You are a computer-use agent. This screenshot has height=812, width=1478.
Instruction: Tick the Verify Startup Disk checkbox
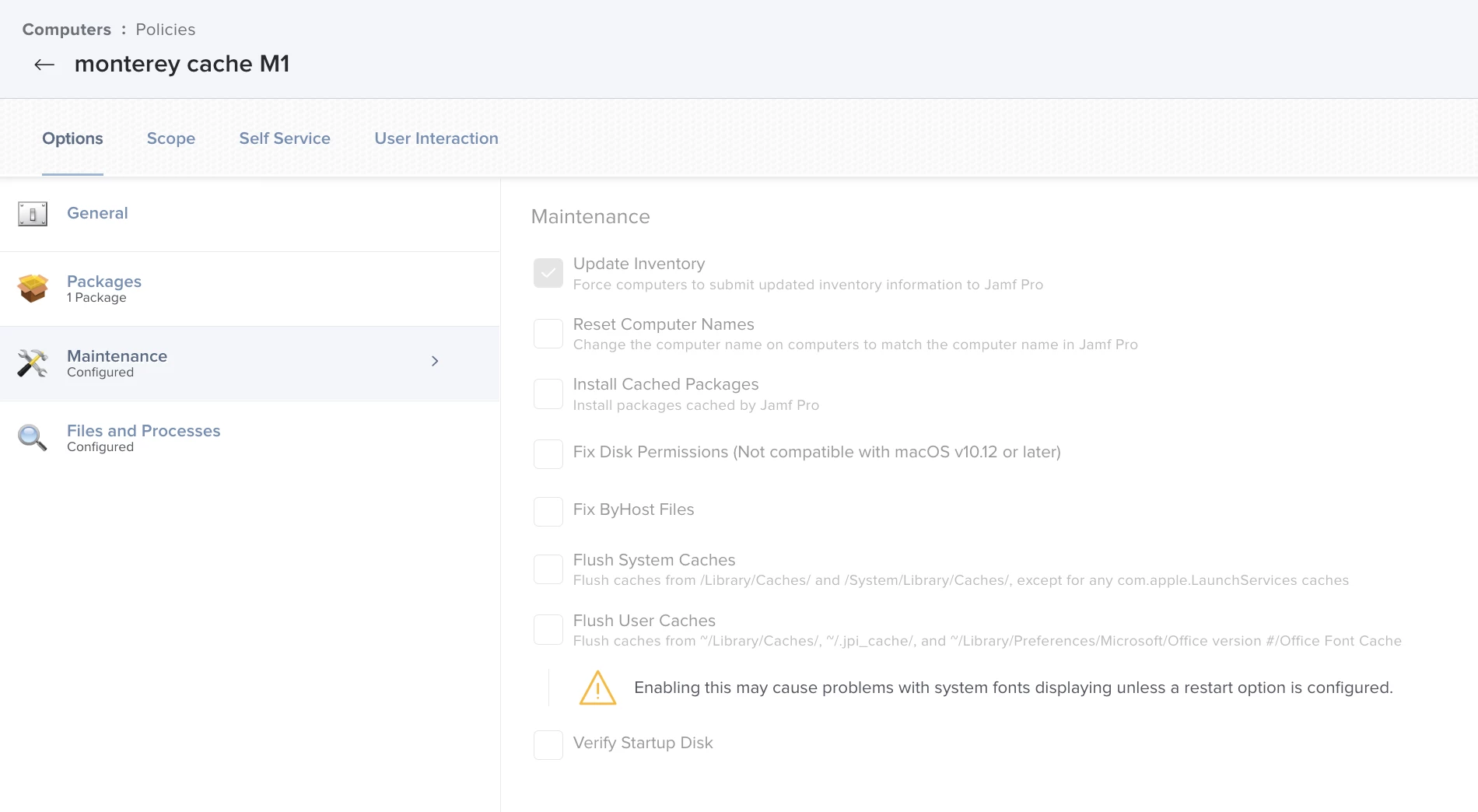coord(548,745)
